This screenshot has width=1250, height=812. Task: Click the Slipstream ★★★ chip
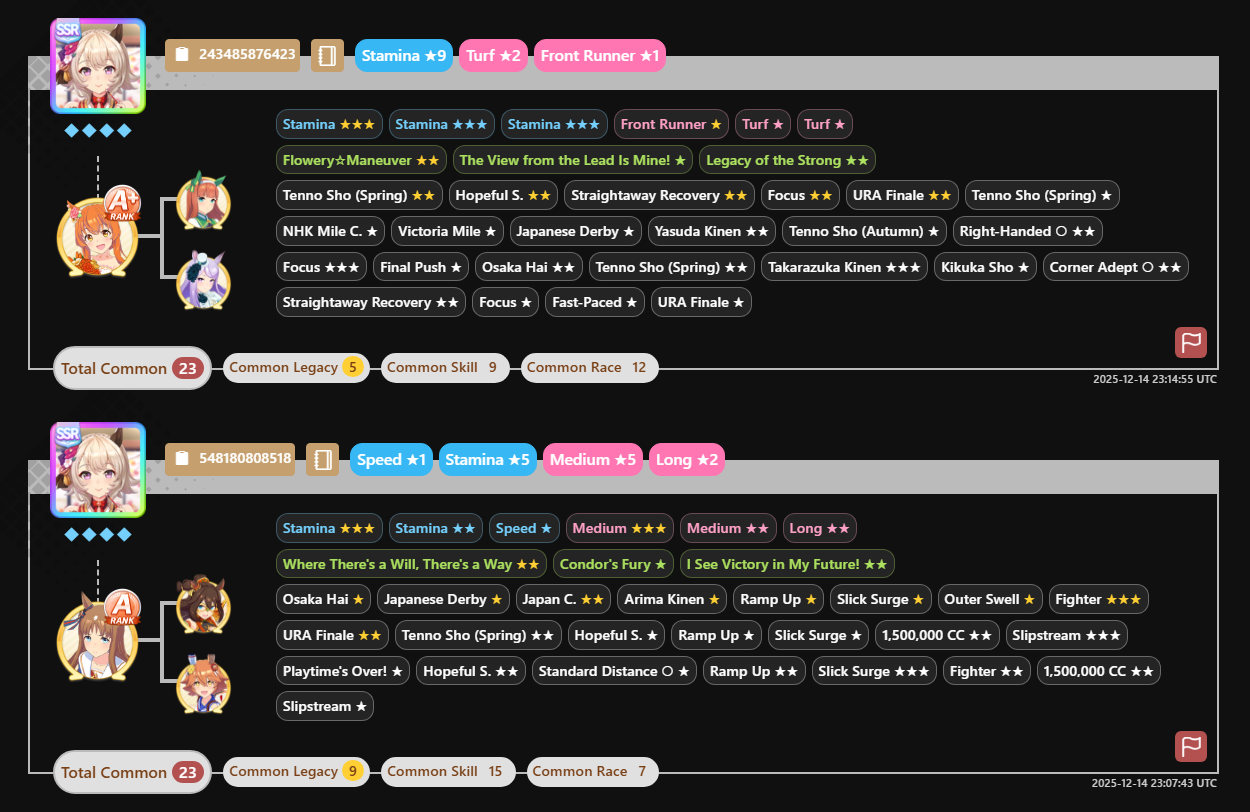[x=1066, y=635]
